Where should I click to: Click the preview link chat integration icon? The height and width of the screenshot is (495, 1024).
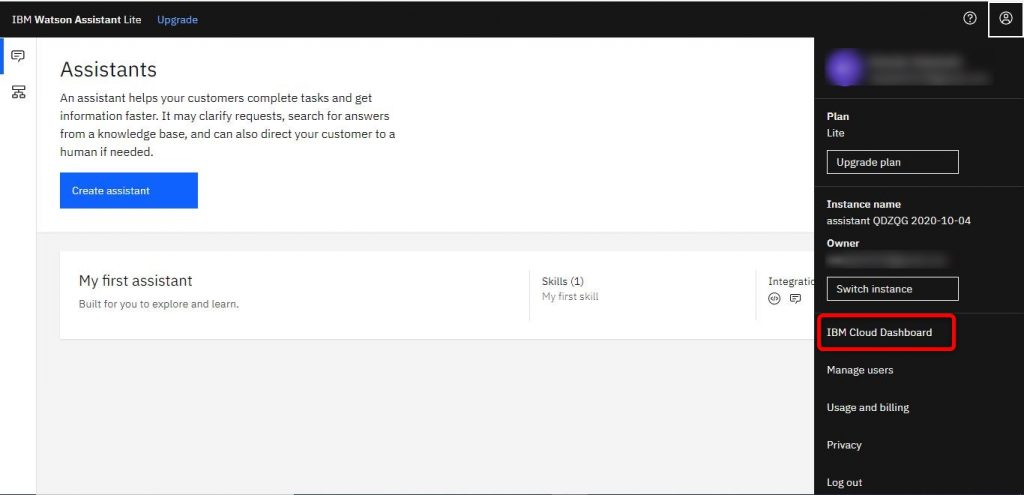(x=795, y=298)
